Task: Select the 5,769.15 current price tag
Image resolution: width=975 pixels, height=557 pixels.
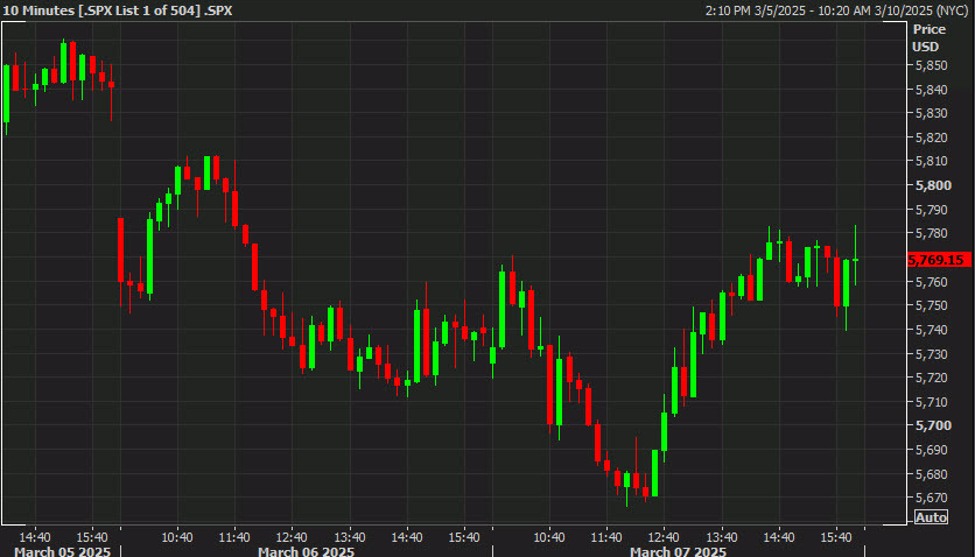Action: [940, 260]
